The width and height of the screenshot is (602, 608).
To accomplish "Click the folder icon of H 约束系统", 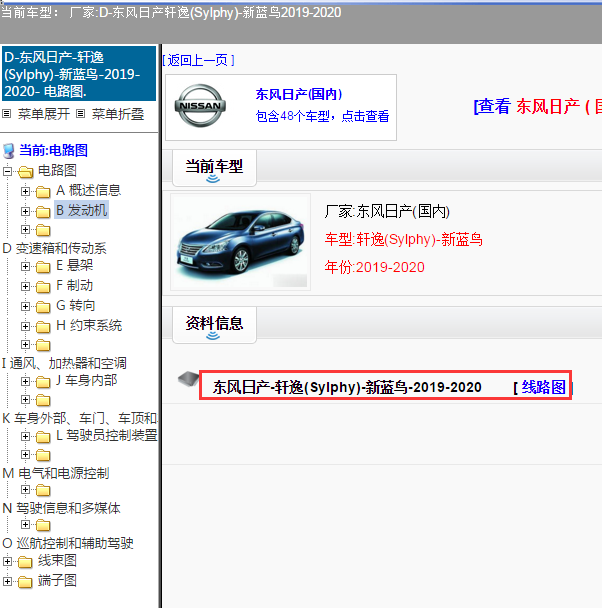I will (x=43, y=327).
